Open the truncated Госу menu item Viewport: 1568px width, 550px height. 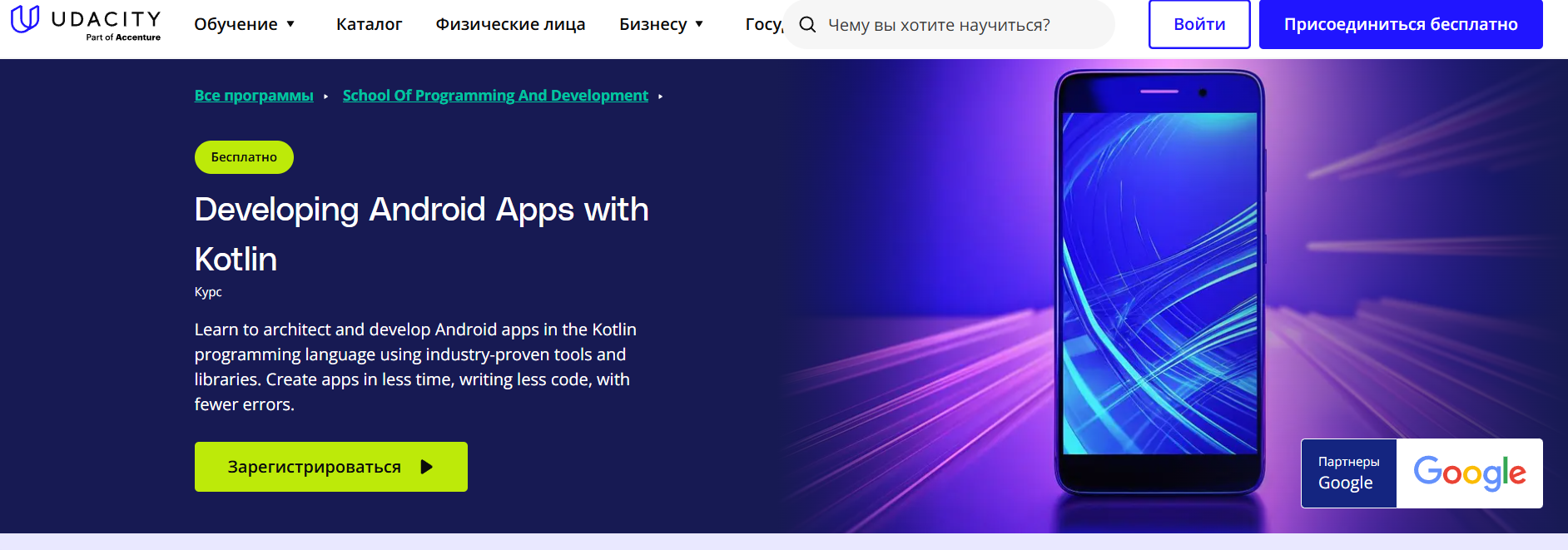tap(764, 25)
